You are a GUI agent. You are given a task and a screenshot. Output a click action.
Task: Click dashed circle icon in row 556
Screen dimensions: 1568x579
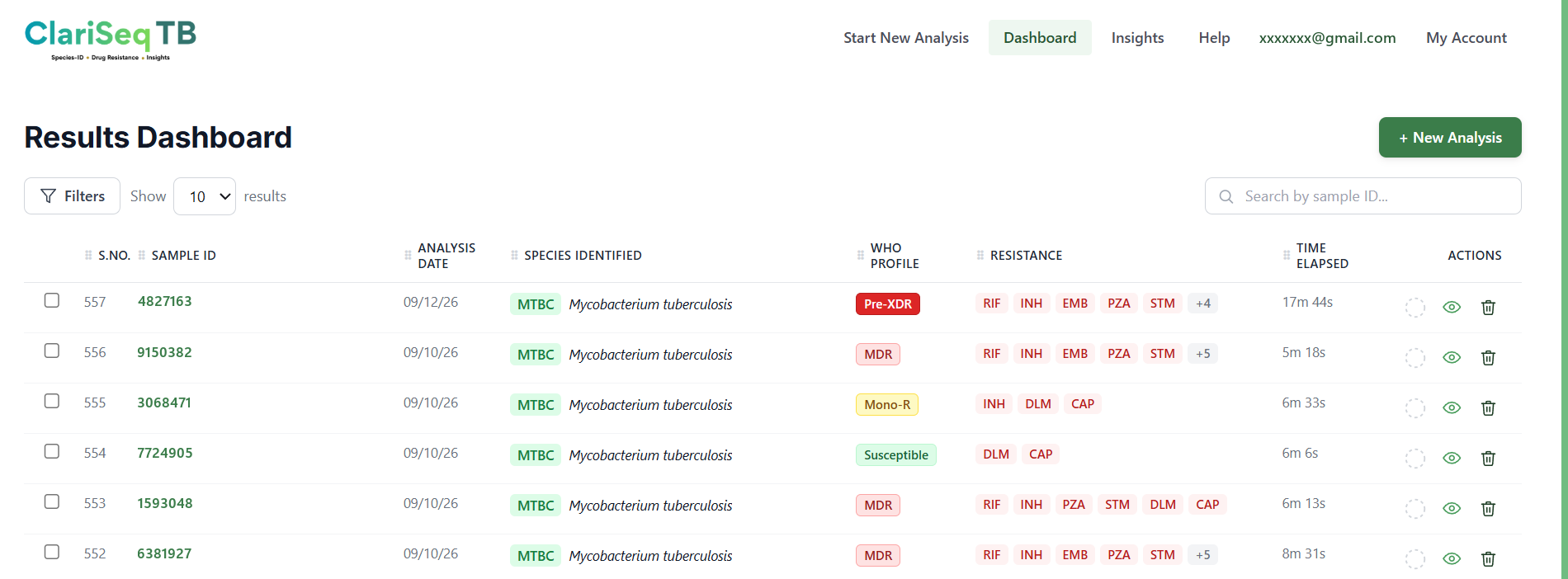(1415, 357)
